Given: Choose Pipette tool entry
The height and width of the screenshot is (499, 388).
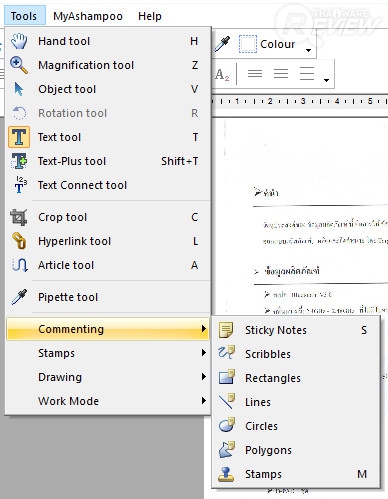Looking at the screenshot, I should pyautogui.click(x=108, y=297).
